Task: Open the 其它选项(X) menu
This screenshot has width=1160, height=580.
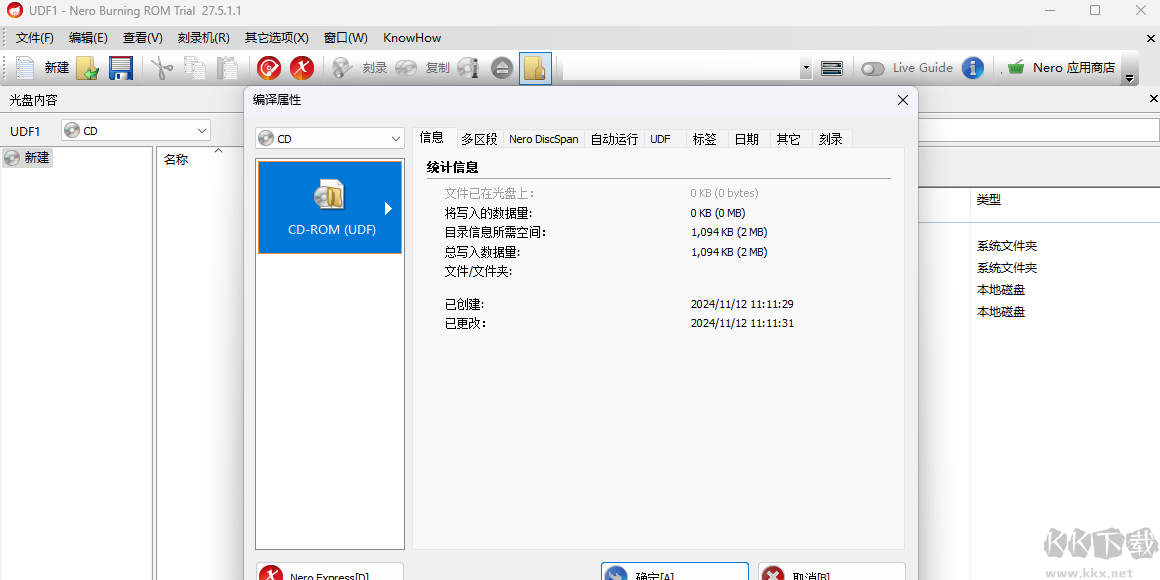Action: click(x=277, y=38)
